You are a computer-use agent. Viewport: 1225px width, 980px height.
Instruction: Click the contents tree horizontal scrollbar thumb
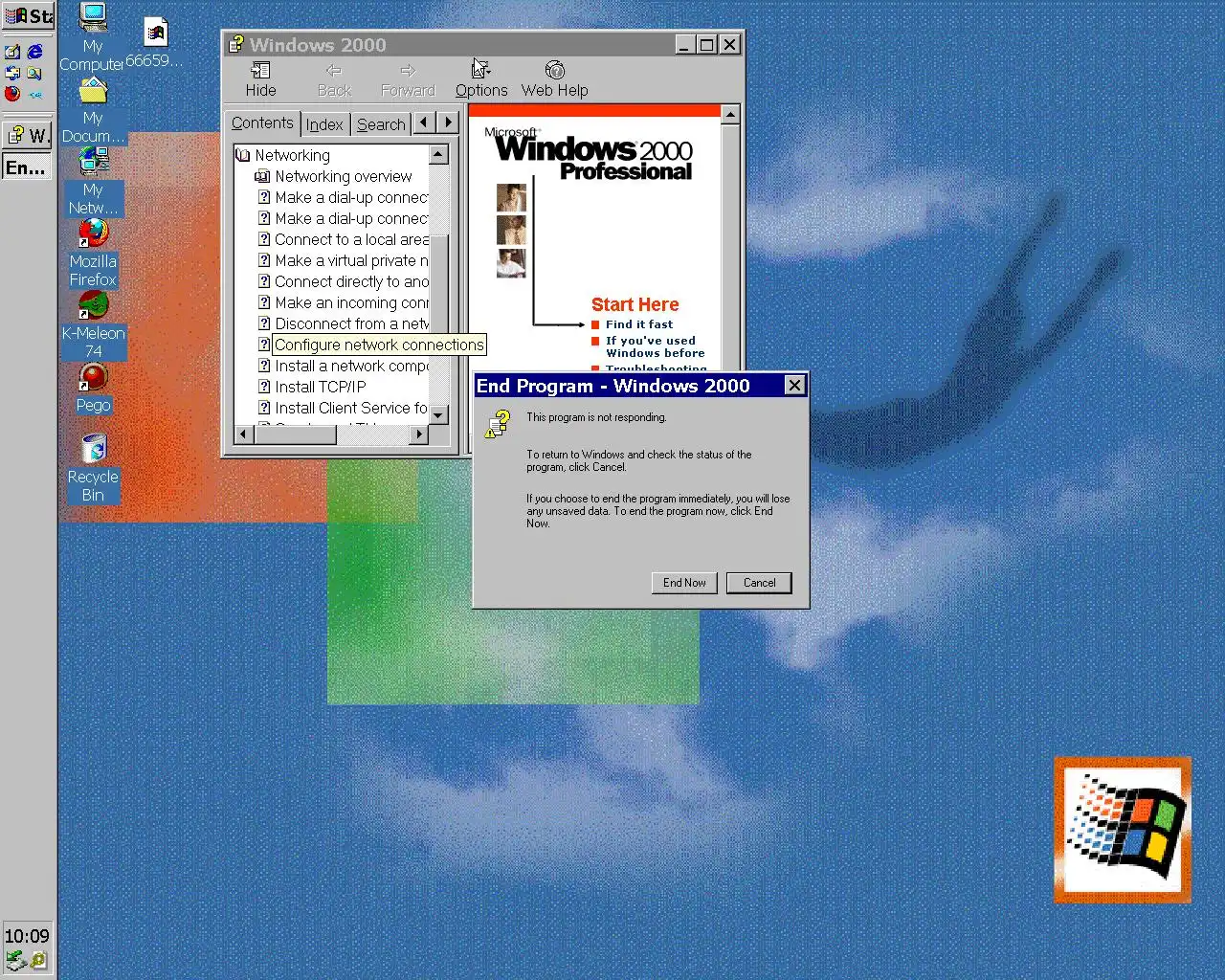295,434
